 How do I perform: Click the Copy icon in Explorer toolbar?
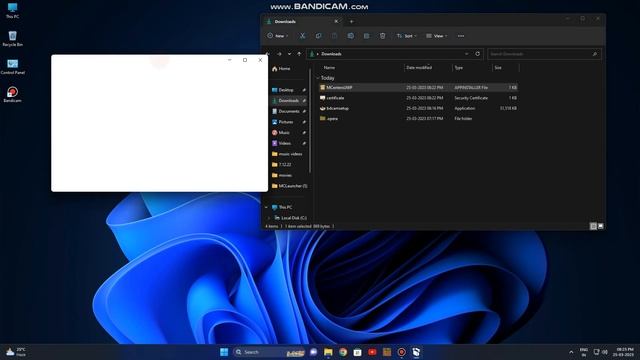coord(318,36)
